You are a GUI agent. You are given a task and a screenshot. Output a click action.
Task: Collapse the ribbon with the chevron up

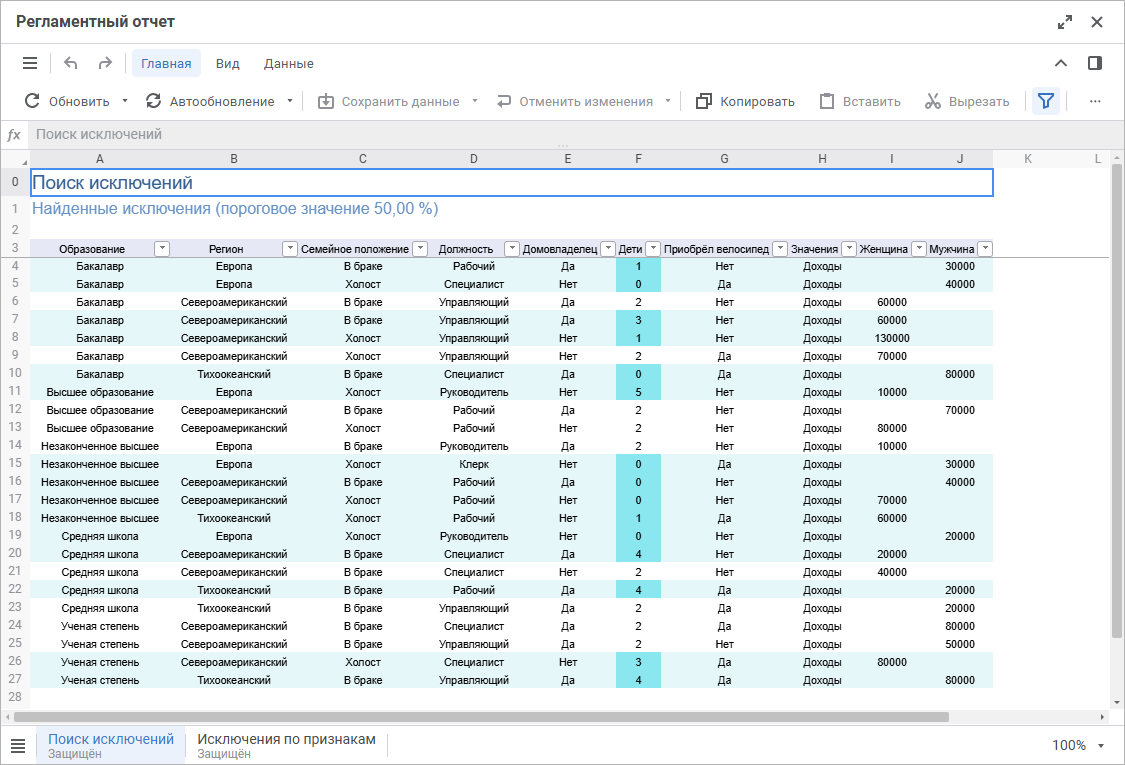(x=1060, y=63)
